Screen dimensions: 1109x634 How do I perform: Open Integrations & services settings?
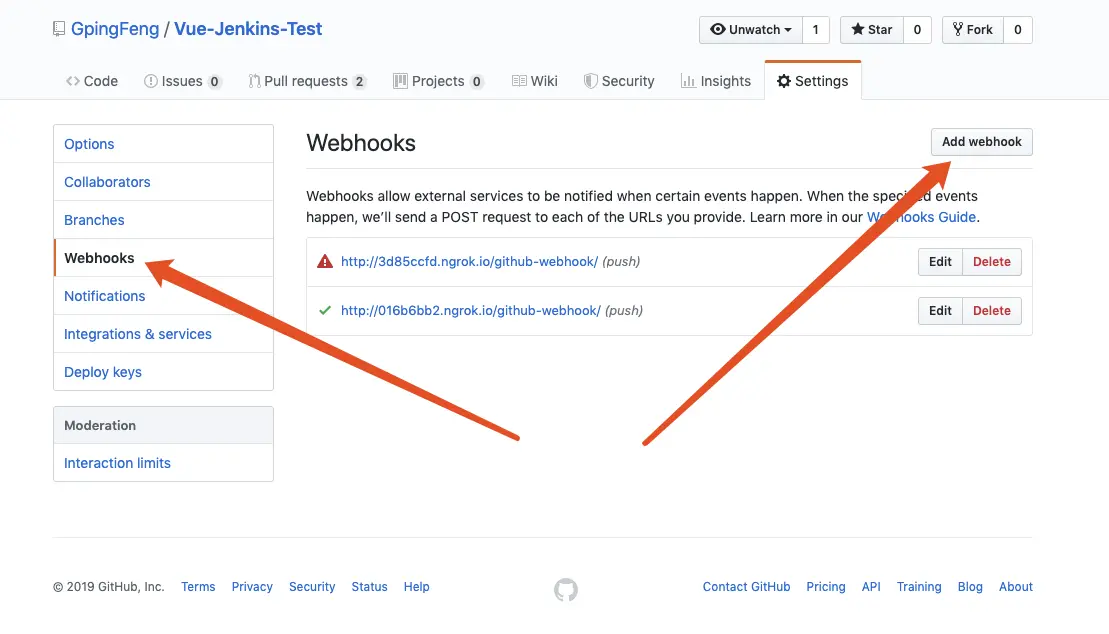(163, 334)
